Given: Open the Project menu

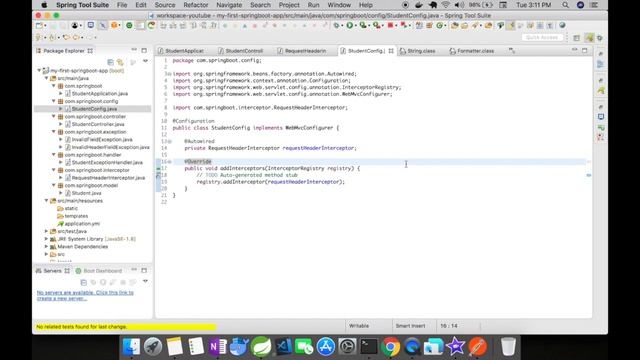Looking at the screenshot, I should pyautogui.click(x=289, y=5).
